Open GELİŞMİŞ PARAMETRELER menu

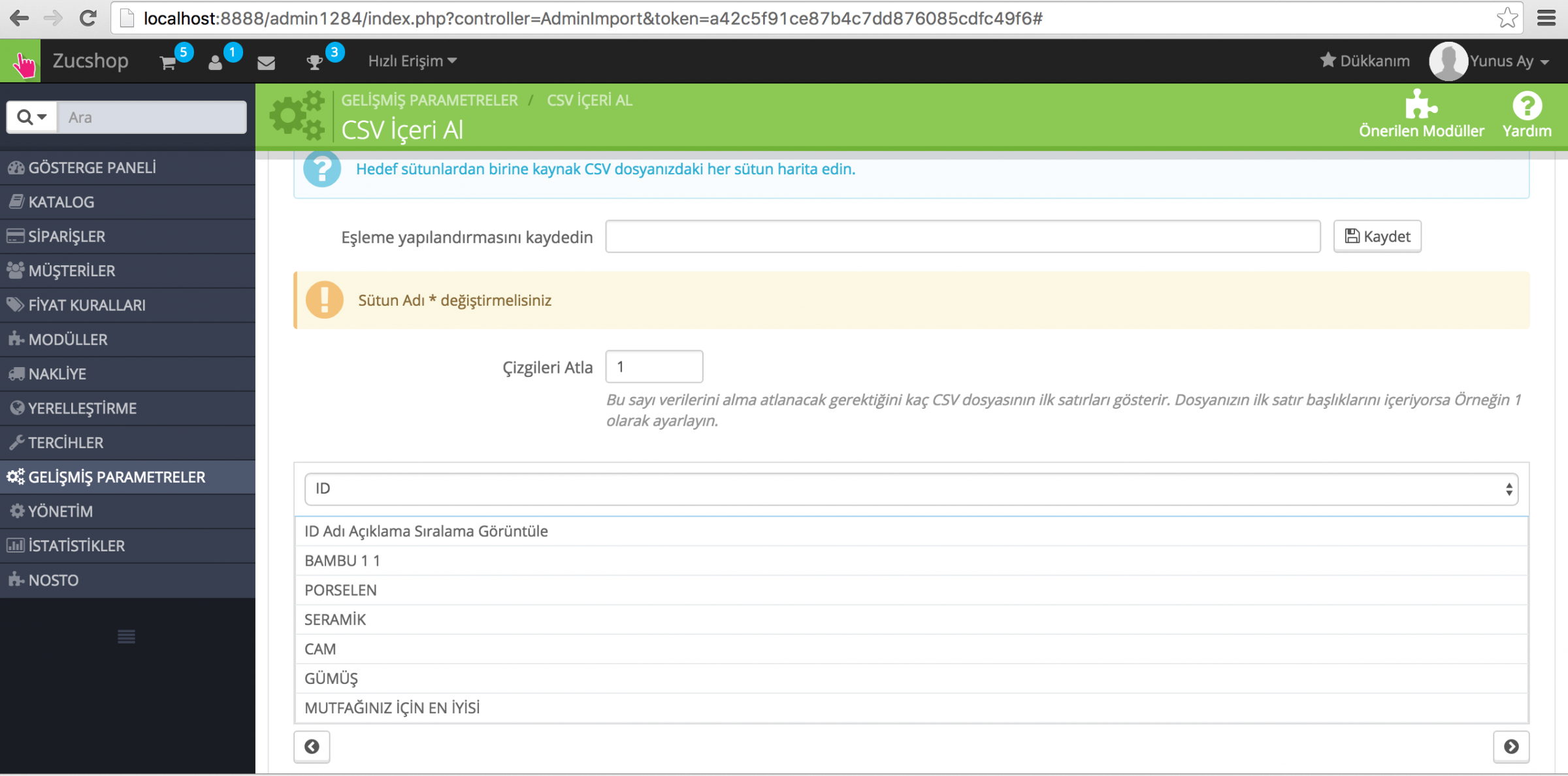(x=127, y=477)
